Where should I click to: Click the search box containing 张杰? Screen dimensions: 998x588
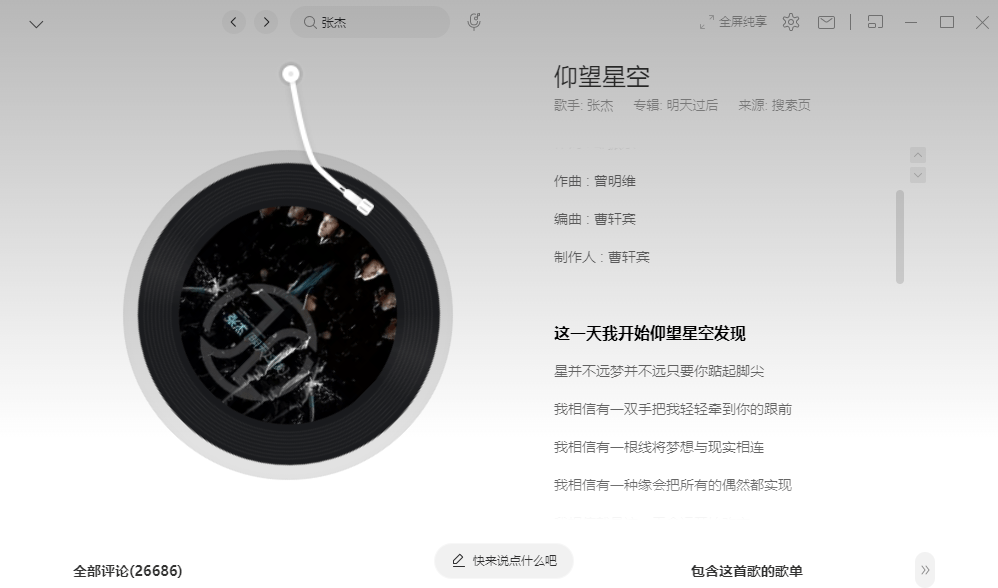[x=370, y=22]
